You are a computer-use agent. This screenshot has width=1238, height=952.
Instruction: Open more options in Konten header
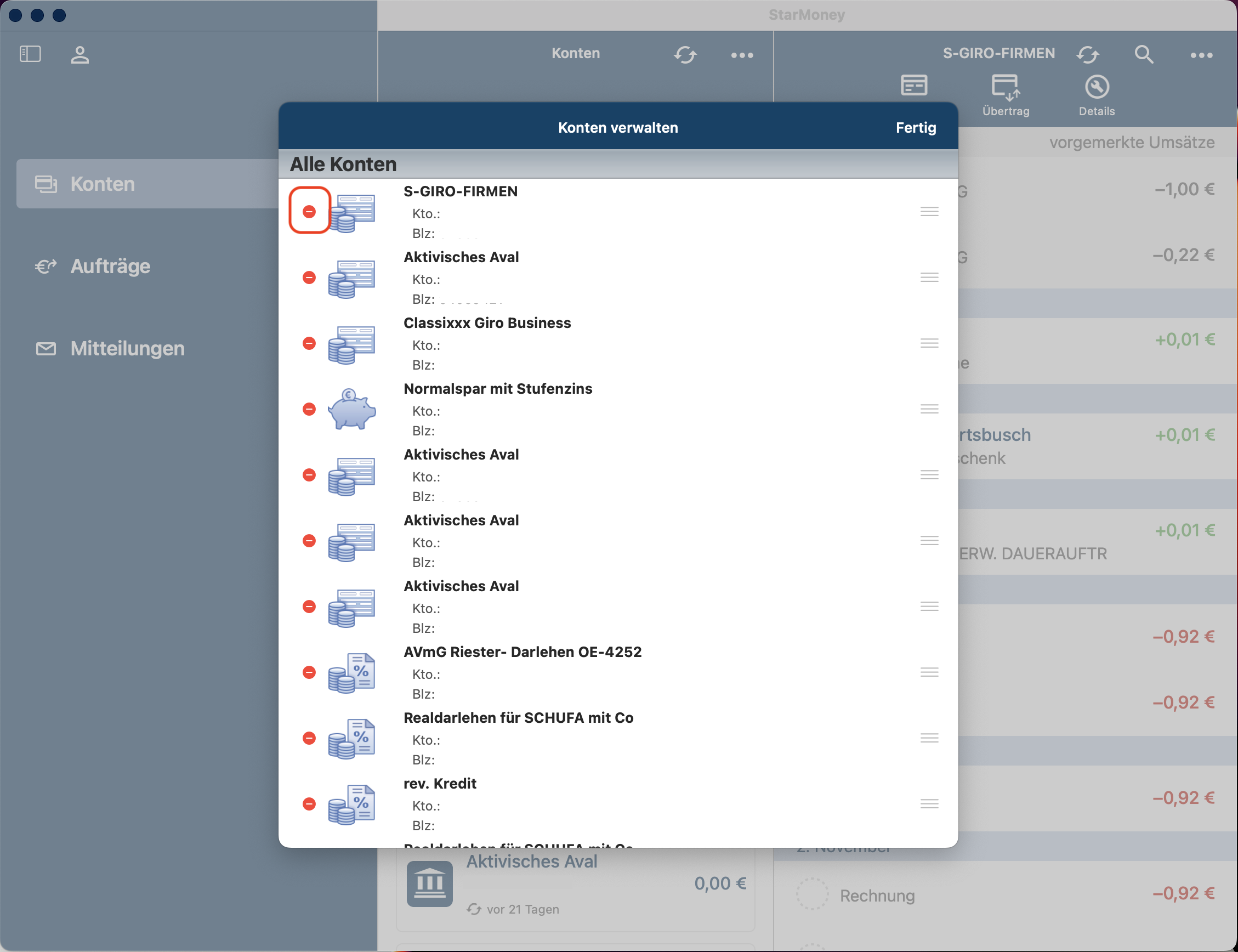tap(742, 55)
